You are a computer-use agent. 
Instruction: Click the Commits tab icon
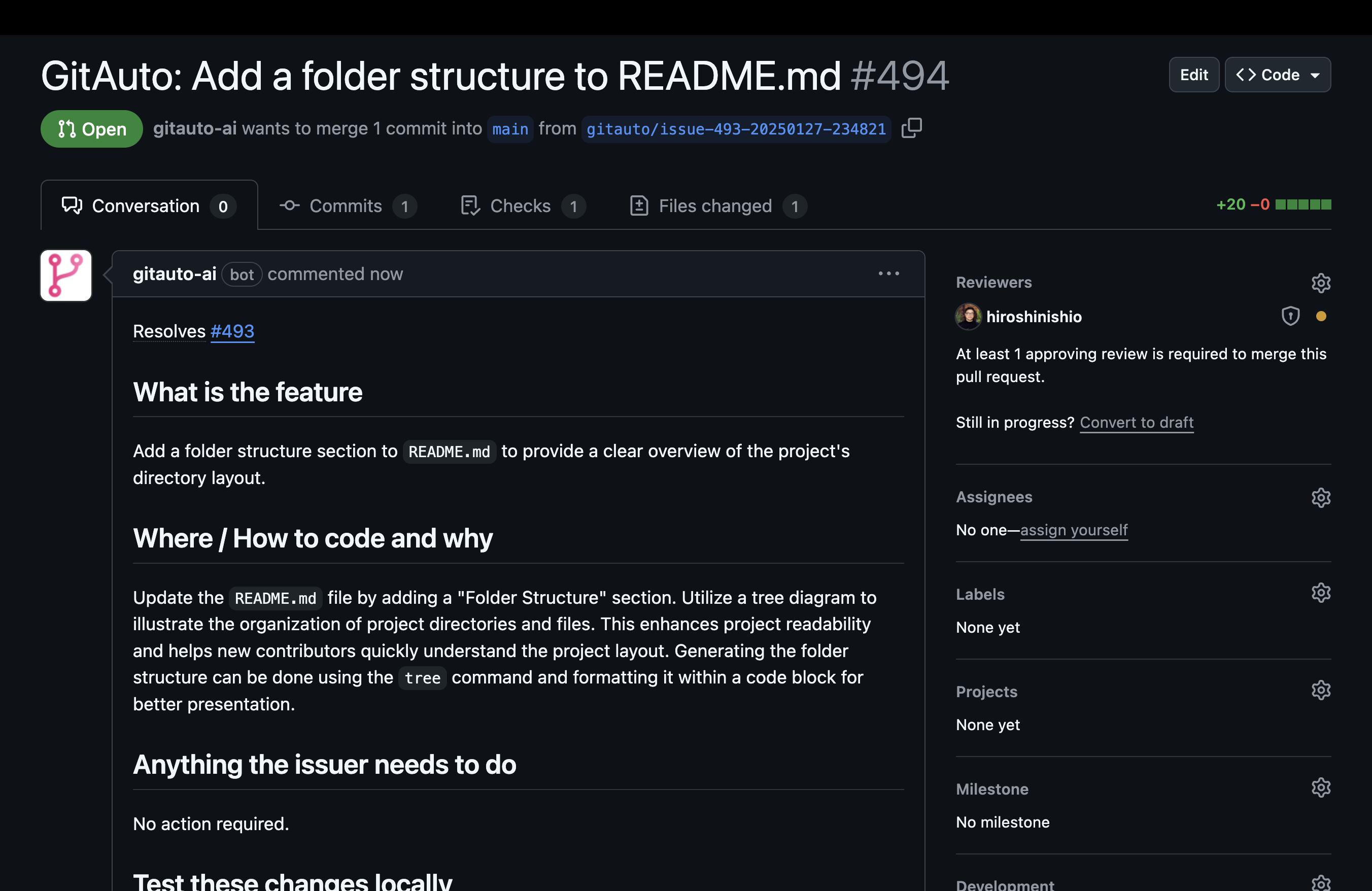pyautogui.click(x=289, y=205)
